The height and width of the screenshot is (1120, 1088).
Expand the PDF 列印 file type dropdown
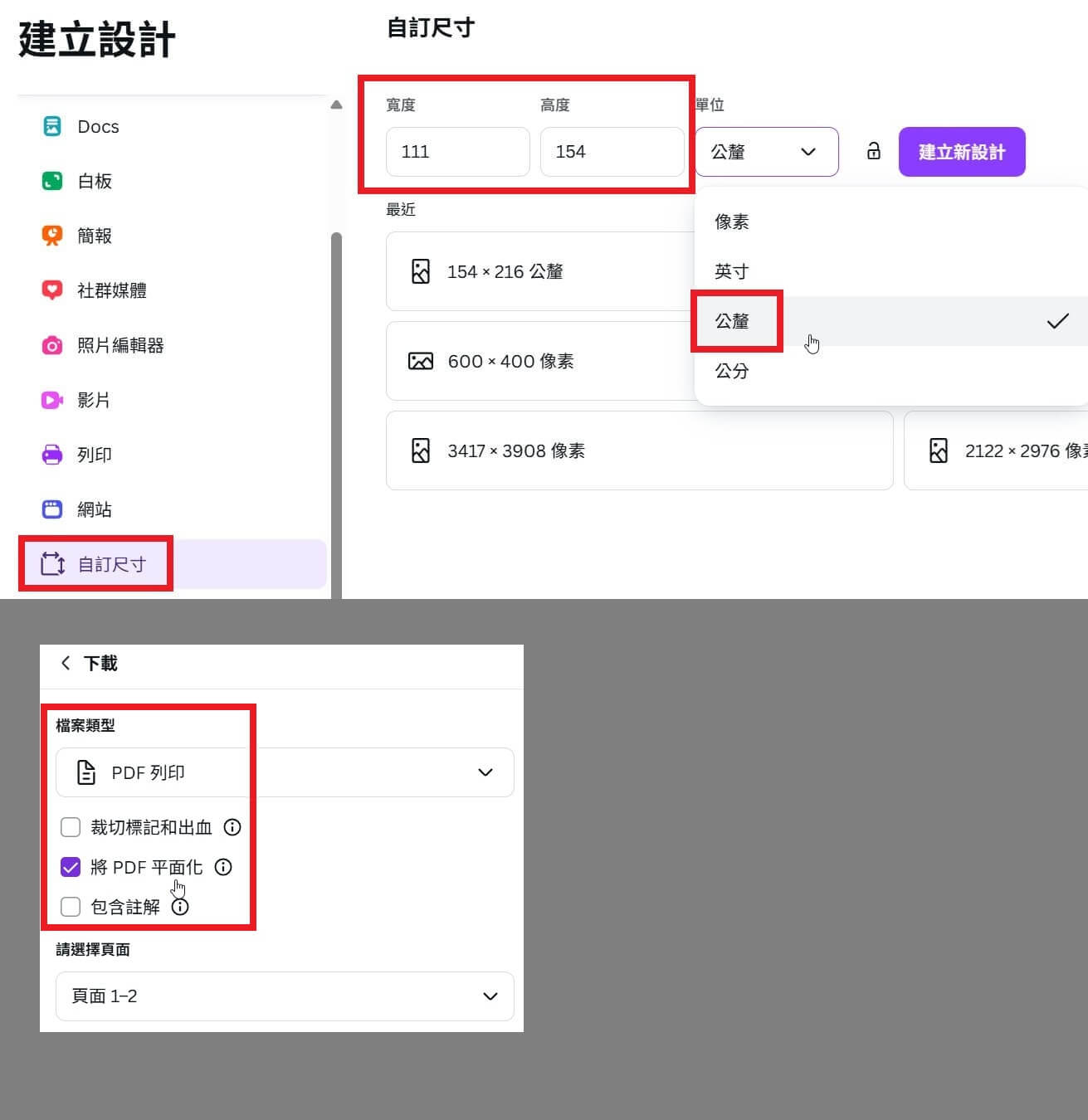(285, 772)
